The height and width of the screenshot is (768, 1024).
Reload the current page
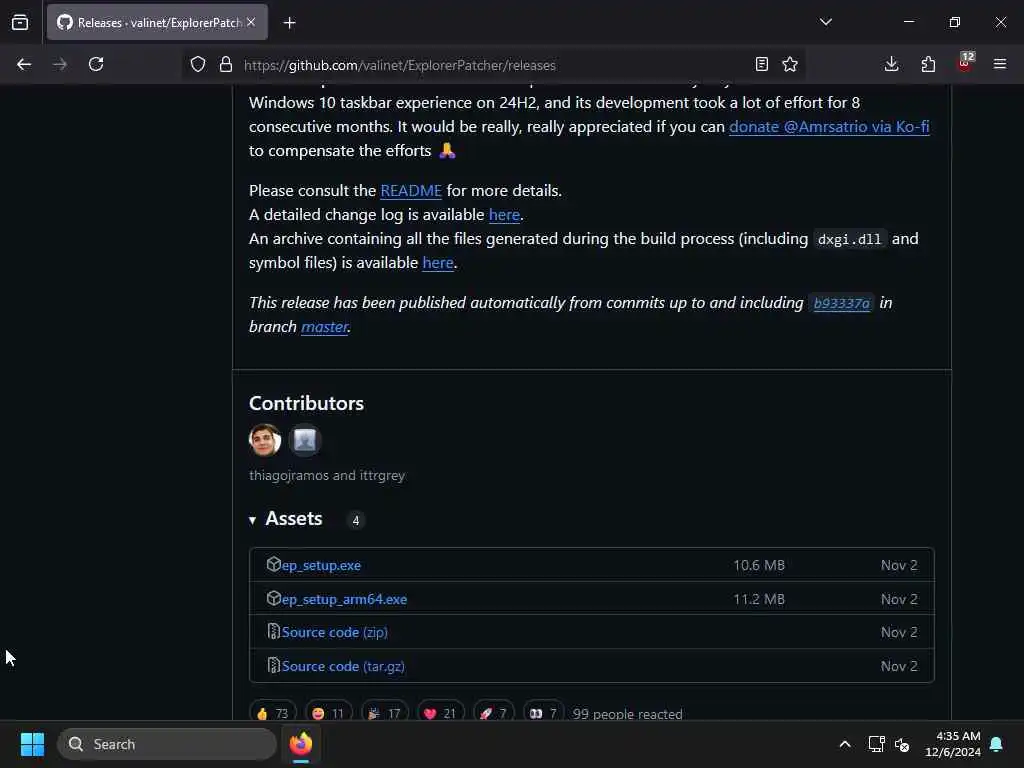tap(96, 64)
